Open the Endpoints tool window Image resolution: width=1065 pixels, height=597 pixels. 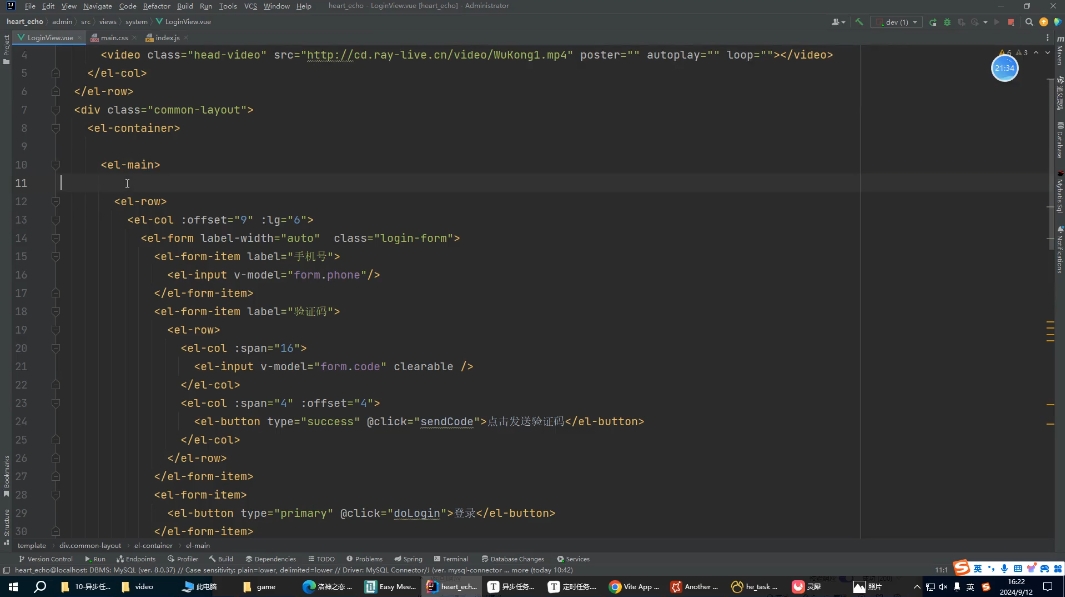tap(136, 559)
